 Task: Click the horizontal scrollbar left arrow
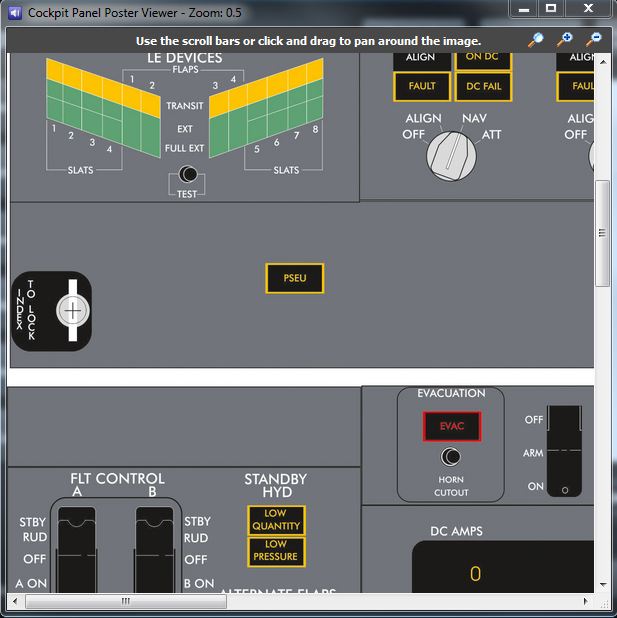click(x=15, y=601)
